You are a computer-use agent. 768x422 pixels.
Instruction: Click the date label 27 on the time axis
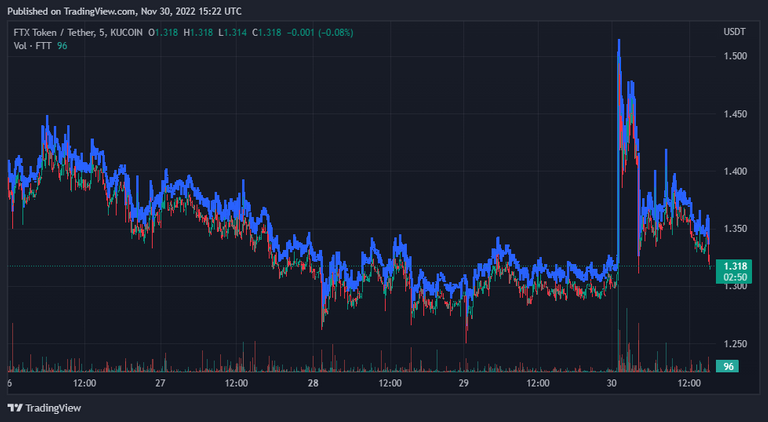[x=160, y=383]
